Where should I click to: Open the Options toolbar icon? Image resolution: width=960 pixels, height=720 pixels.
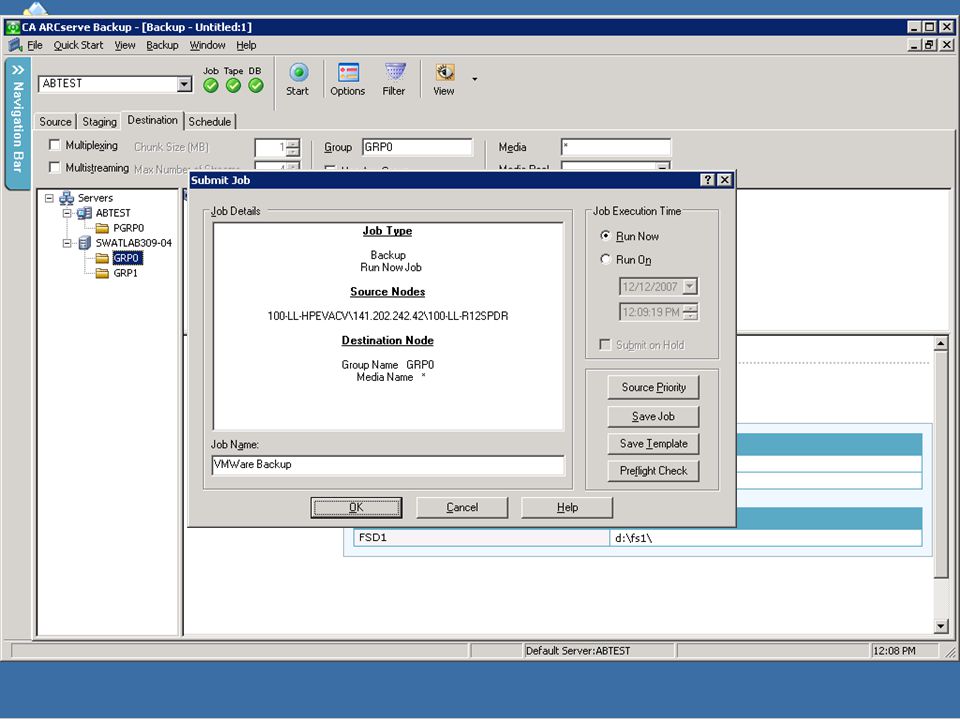[x=348, y=73]
